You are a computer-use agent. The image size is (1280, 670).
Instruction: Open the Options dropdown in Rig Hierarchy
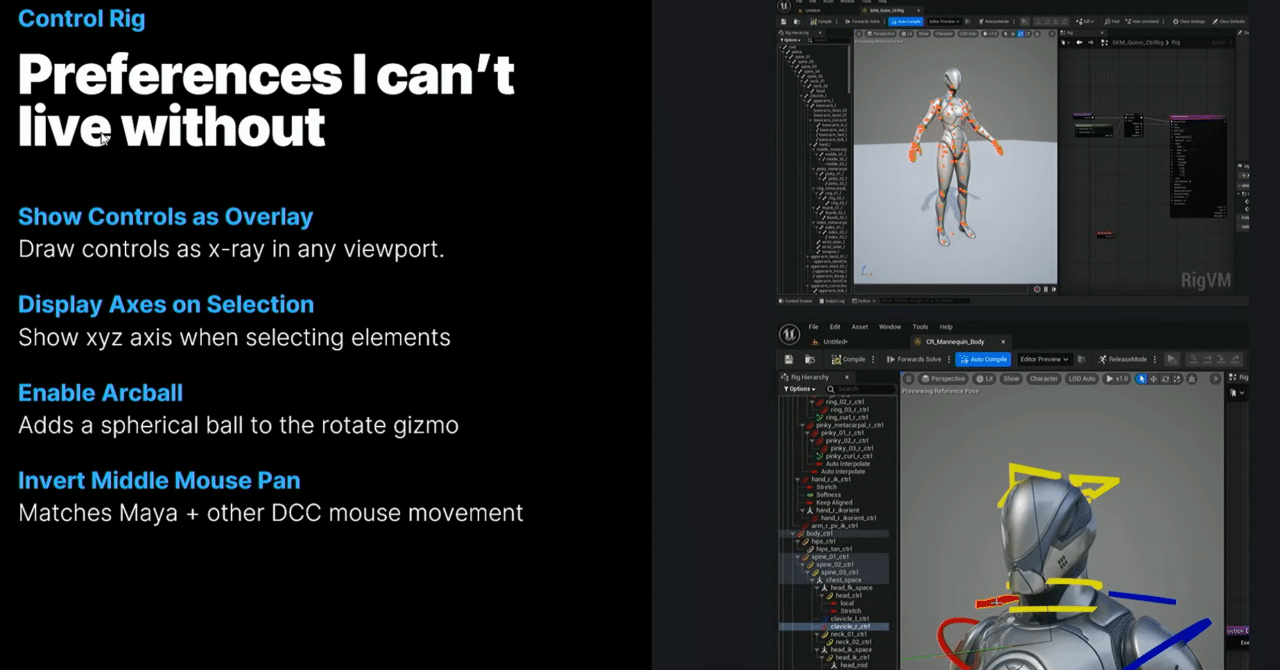pyautogui.click(x=799, y=389)
